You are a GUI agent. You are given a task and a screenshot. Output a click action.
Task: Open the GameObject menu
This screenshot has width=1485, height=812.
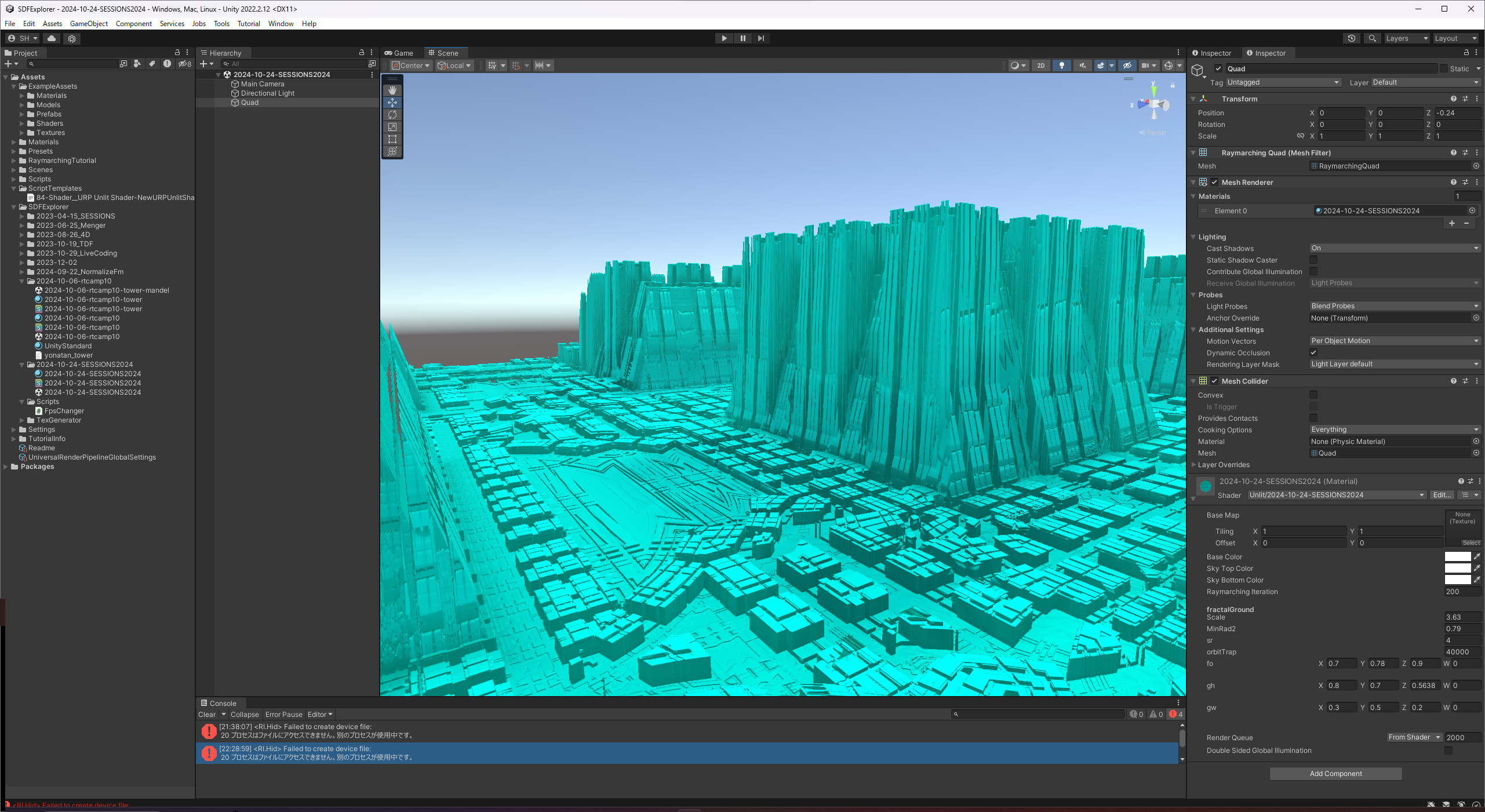88,24
